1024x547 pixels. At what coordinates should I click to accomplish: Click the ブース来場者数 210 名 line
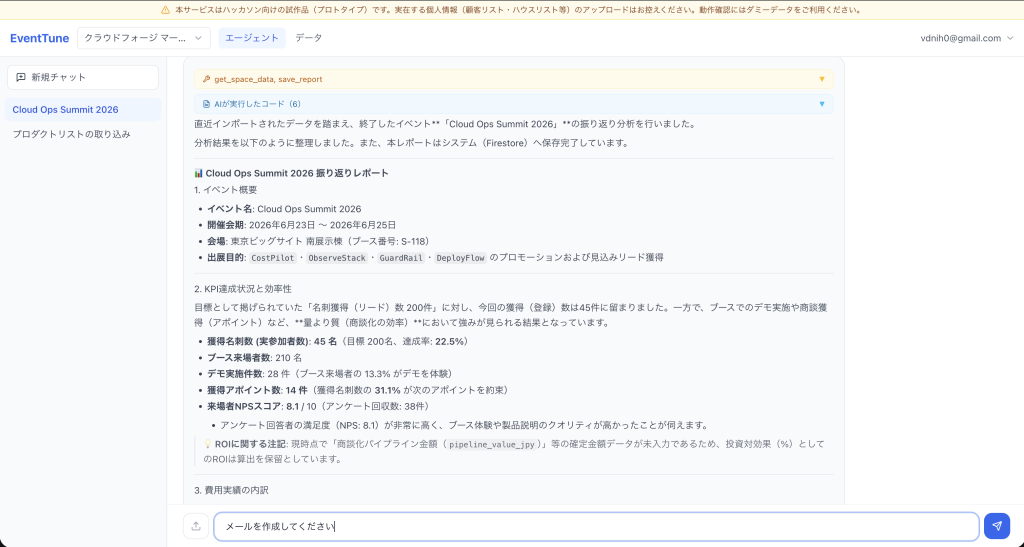254,358
